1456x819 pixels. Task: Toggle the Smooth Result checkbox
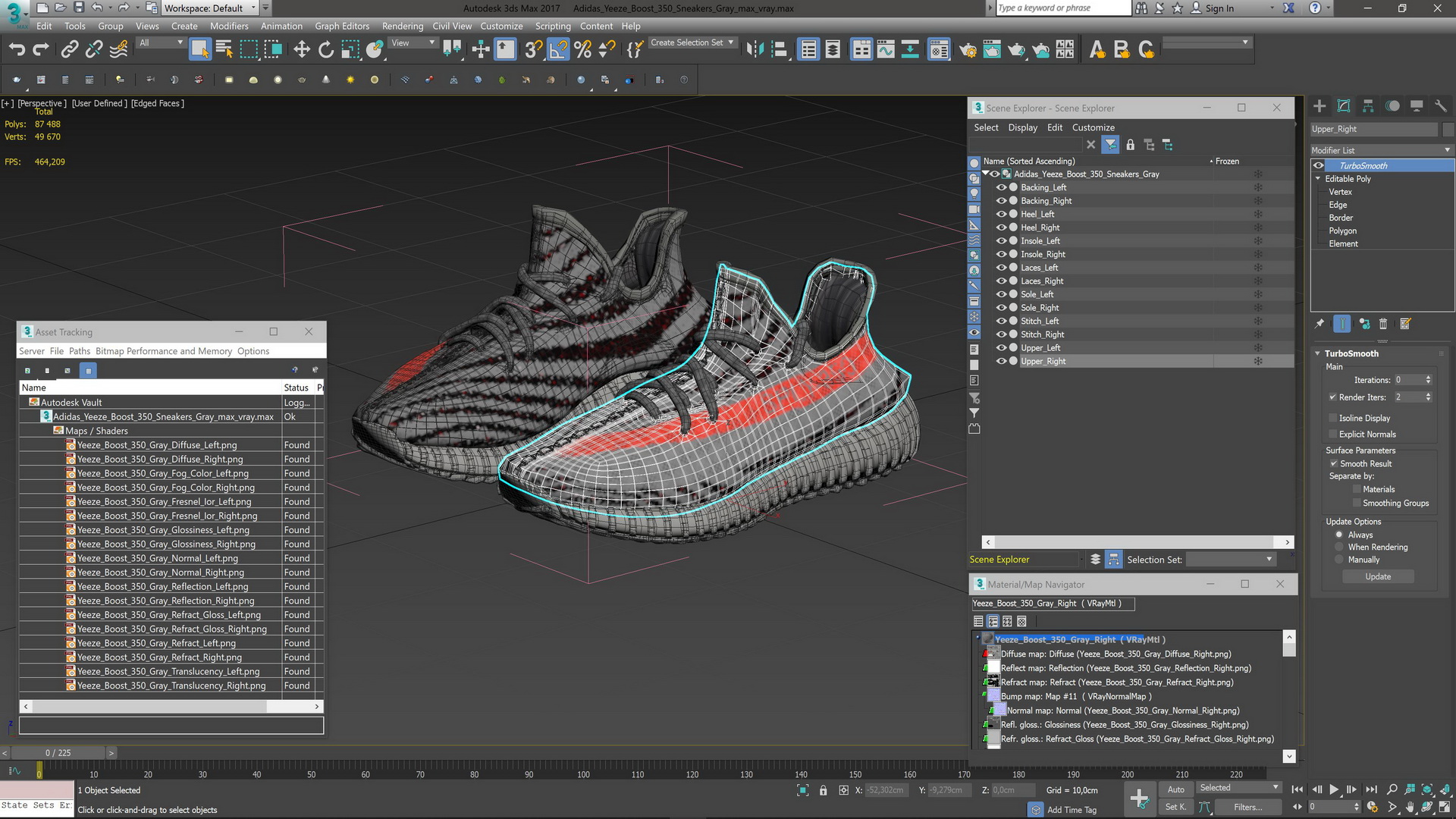click(1333, 463)
